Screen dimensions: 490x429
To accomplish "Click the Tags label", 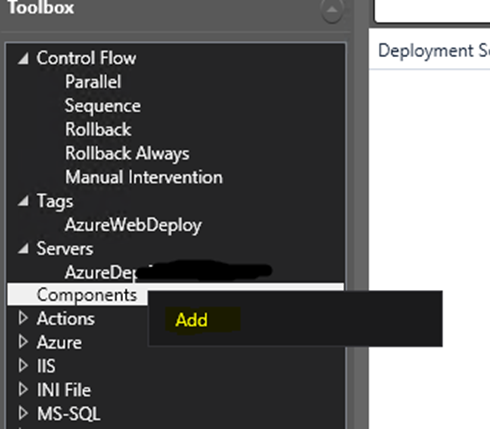I will pos(55,201).
